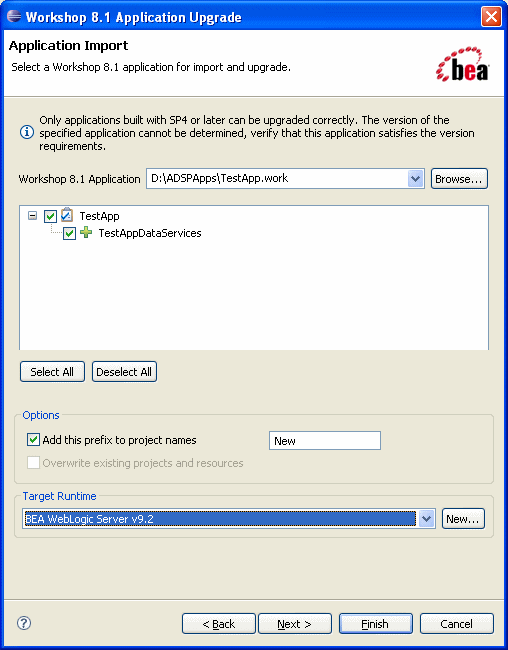Screen dimensions: 508x650
Task: Close the Workshop 8.1 Application Upgrade dialog
Action: [491, 17]
